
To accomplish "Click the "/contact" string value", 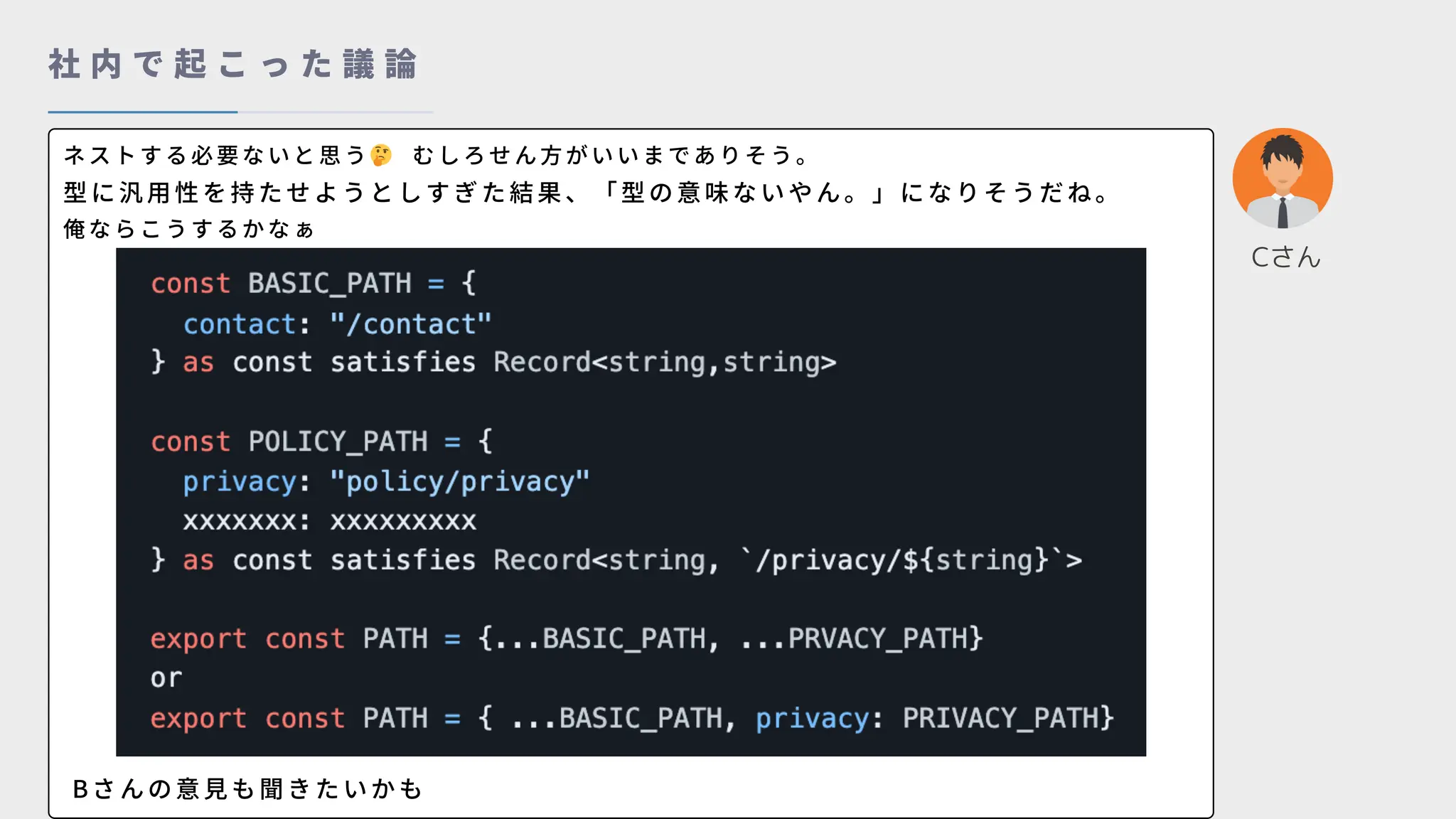I will pyautogui.click(x=410, y=324).
